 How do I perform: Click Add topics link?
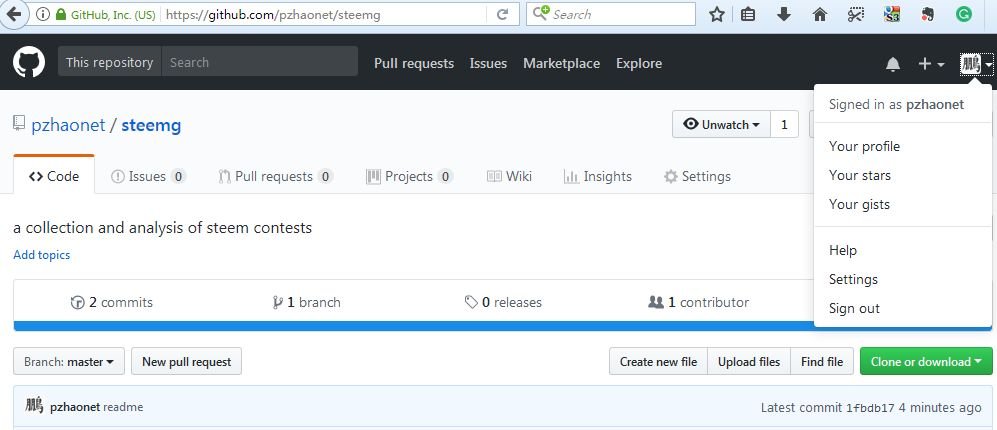pyautogui.click(x=42, y=254)
